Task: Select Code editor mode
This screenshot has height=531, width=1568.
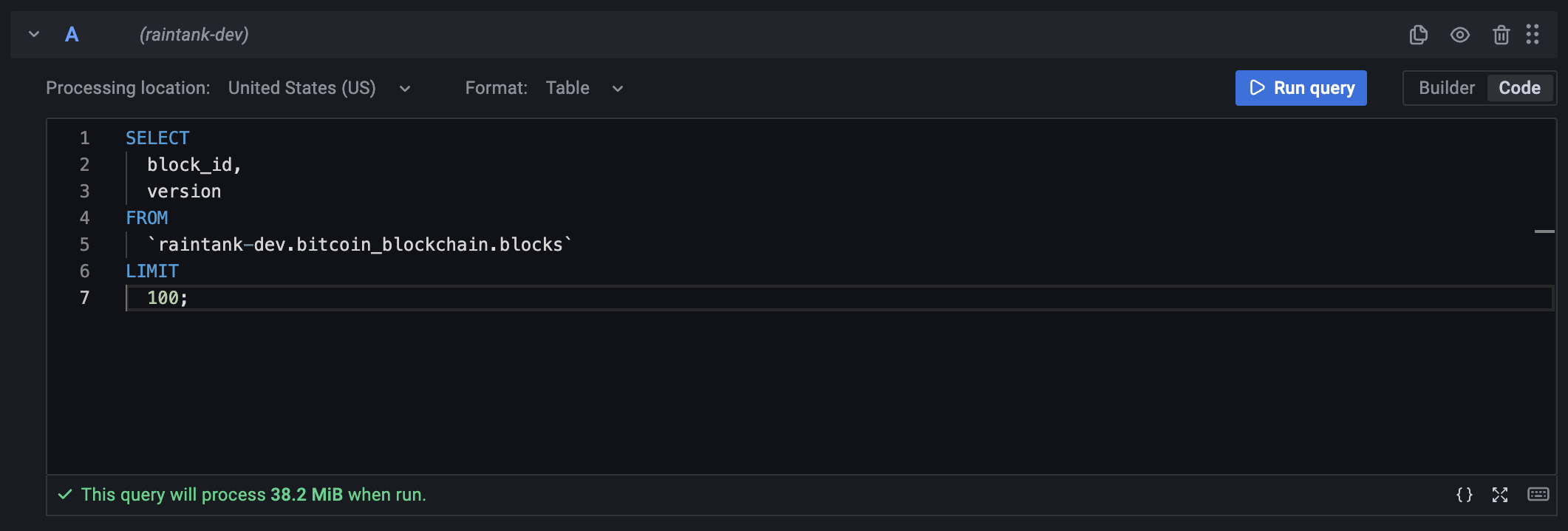Action: 1519,88
